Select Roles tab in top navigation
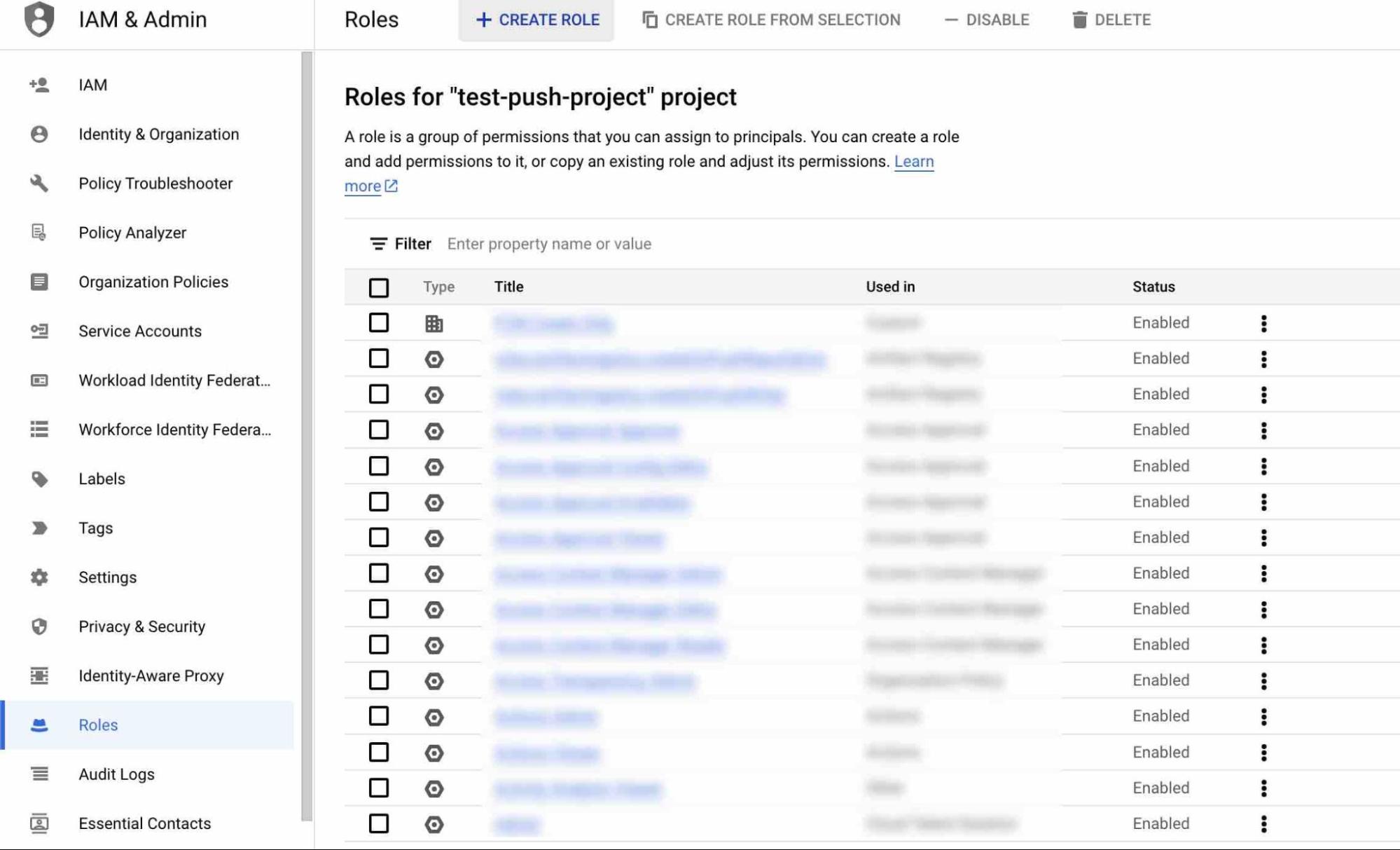 tap(370, 19)
